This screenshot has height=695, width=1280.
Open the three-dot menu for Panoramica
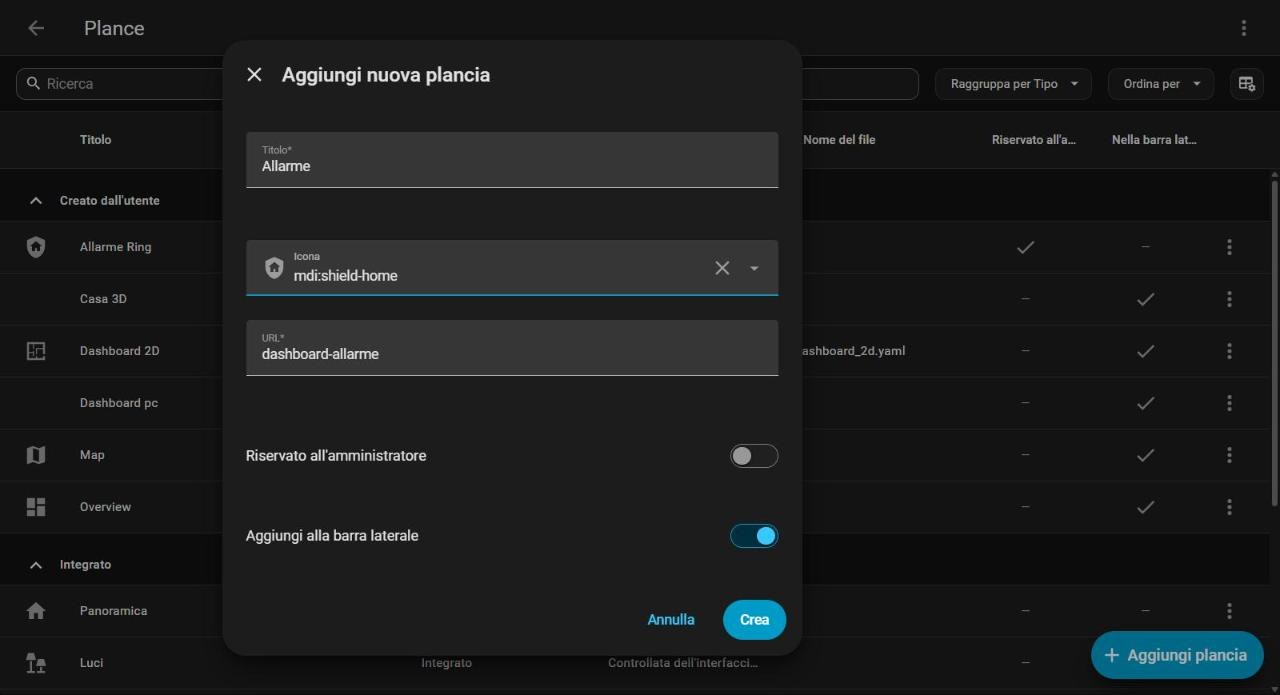[x=1229, y=611]
